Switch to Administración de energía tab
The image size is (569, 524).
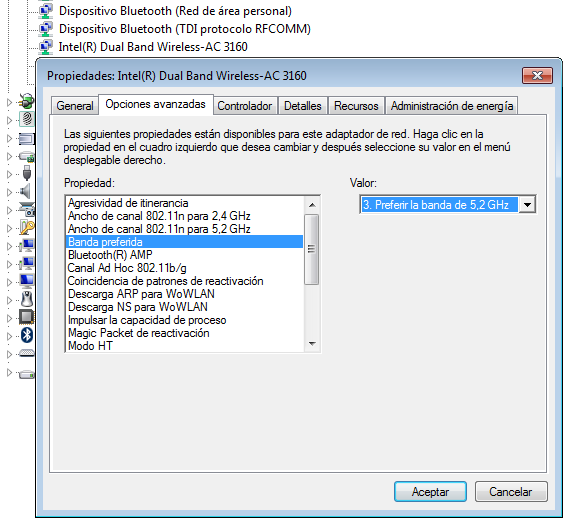(452, 106)
